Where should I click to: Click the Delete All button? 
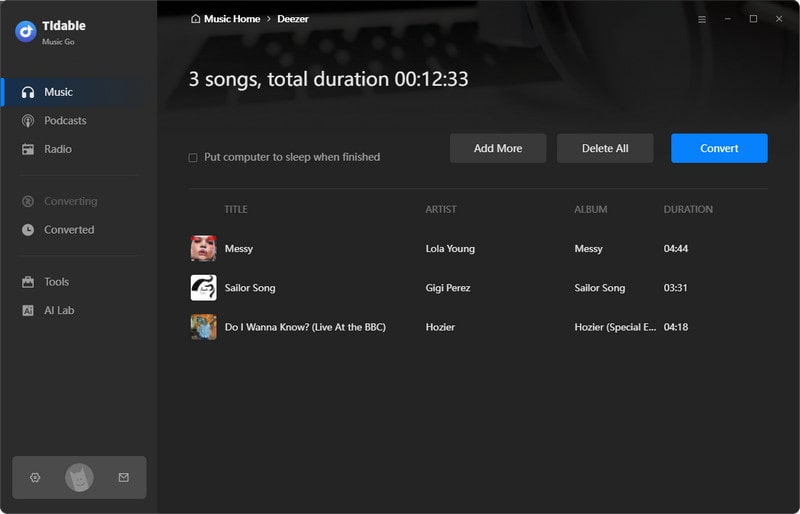click(605, 149)
